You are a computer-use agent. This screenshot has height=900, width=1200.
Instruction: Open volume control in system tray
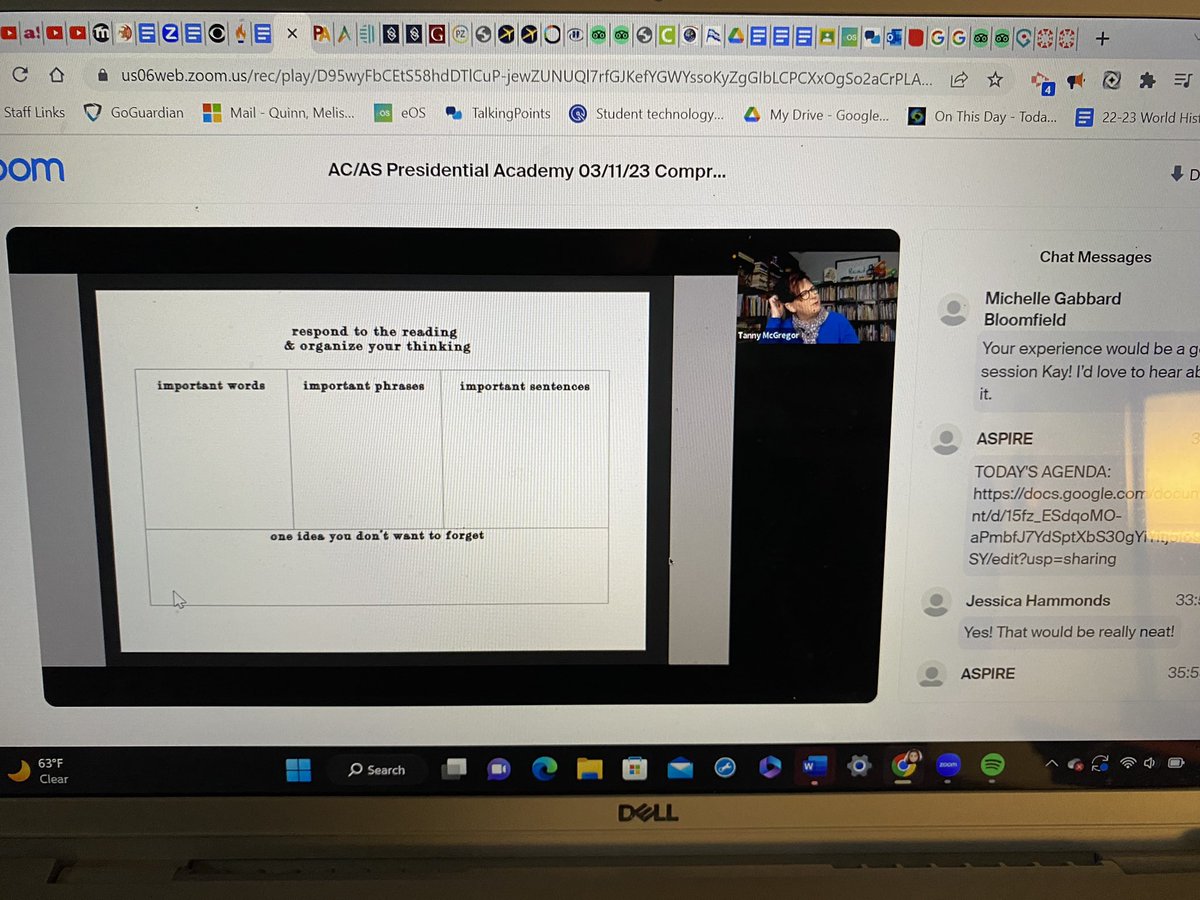[x=1151, y=764]
